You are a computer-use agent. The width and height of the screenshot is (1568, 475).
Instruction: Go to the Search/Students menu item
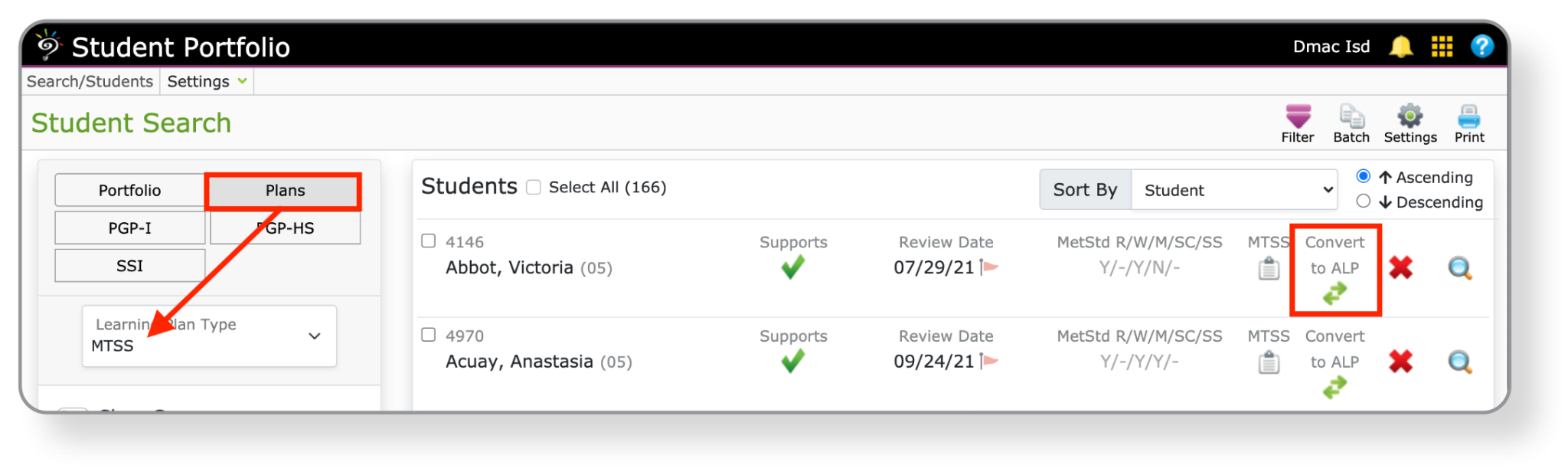(x=90, y=81)
